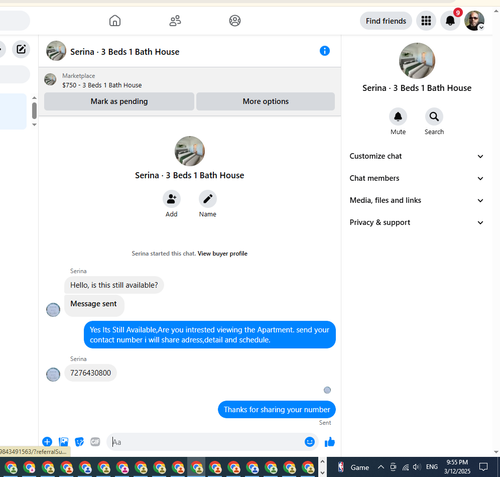The width and height of the screenshot is (500, 477).
Task: Click chat header Serina avatar thumbnail
Action: click(56, 51)
